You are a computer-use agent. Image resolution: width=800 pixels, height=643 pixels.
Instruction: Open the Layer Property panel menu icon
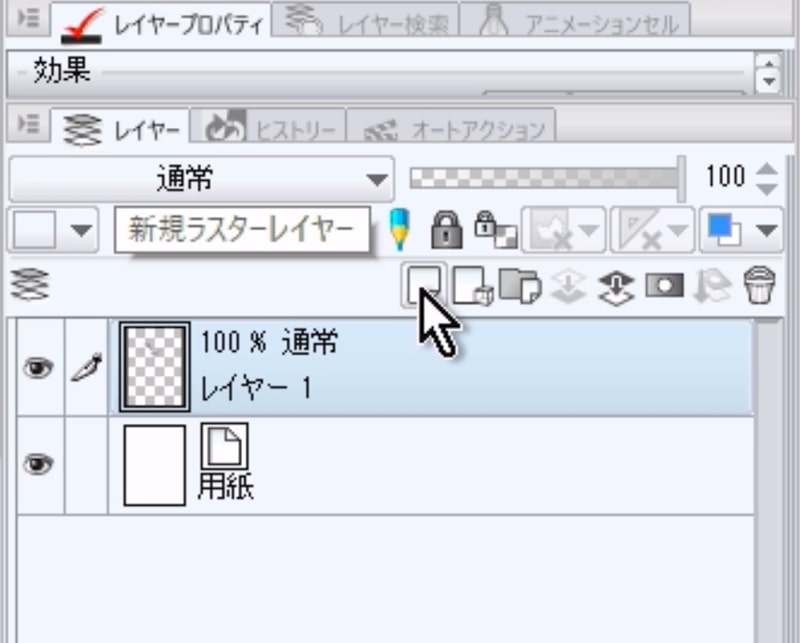[29, 18]
